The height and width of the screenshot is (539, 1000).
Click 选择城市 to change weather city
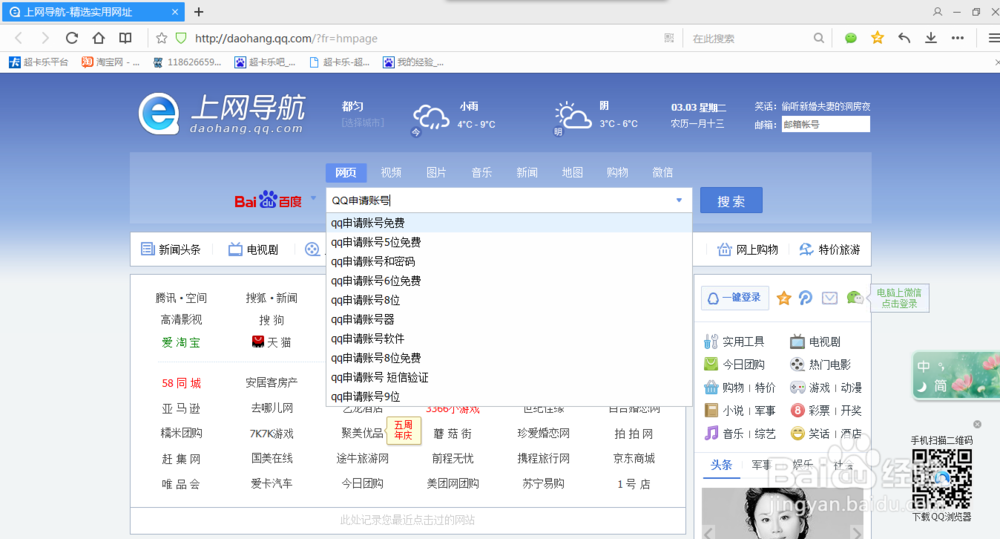(x=363, y=122)
